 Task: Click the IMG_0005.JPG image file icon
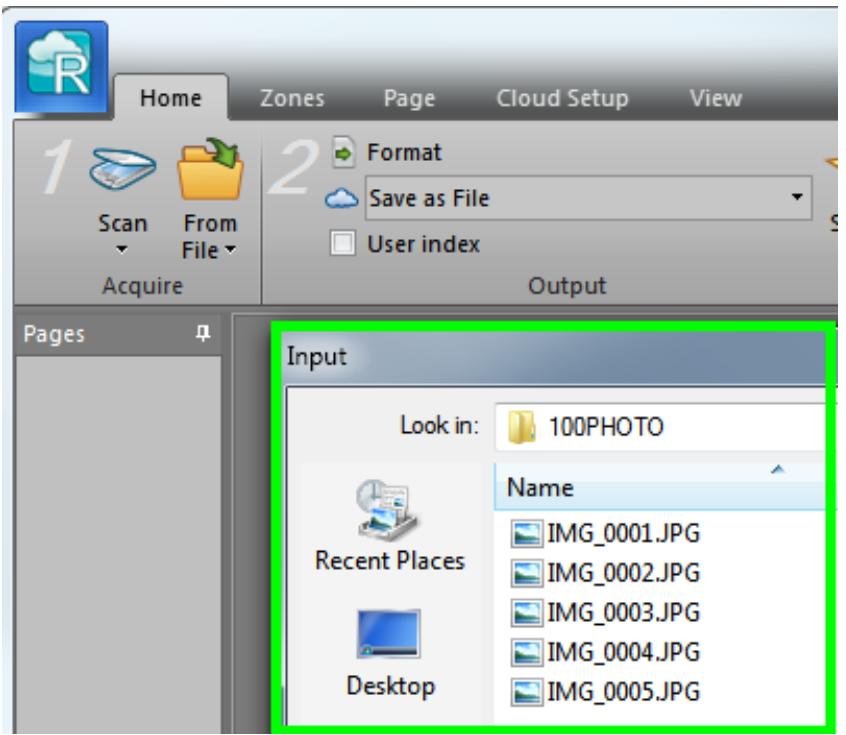coord(526,692)
